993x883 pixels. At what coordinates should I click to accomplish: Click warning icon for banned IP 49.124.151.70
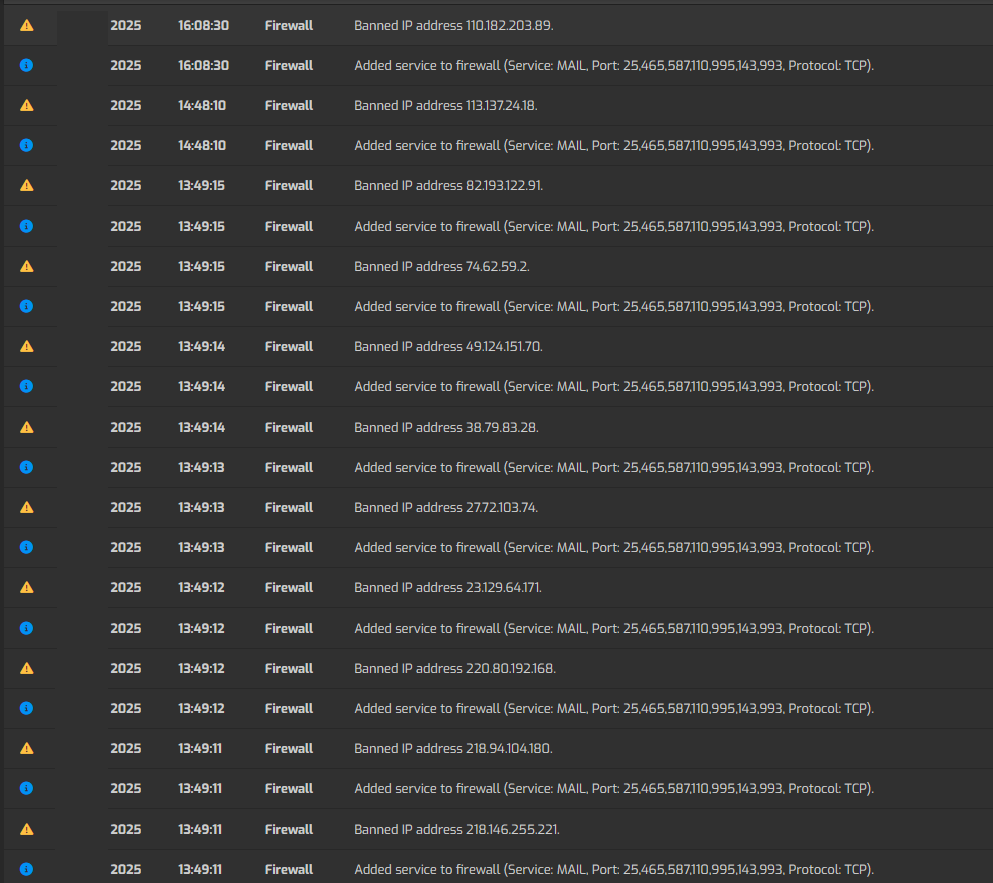click(x=27, y=346)
